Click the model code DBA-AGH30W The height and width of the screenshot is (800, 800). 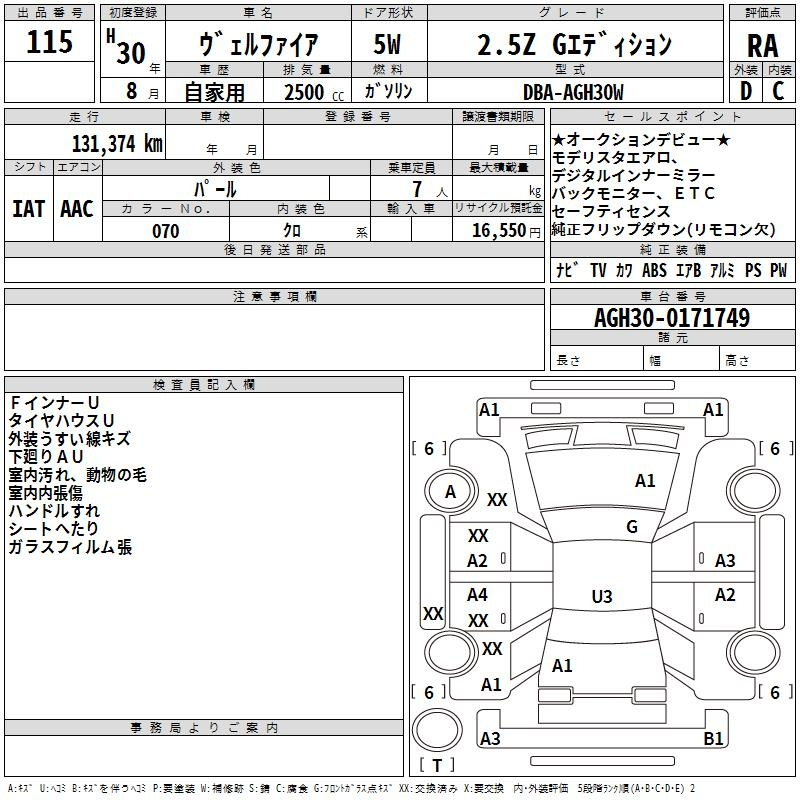coord(572,91)
